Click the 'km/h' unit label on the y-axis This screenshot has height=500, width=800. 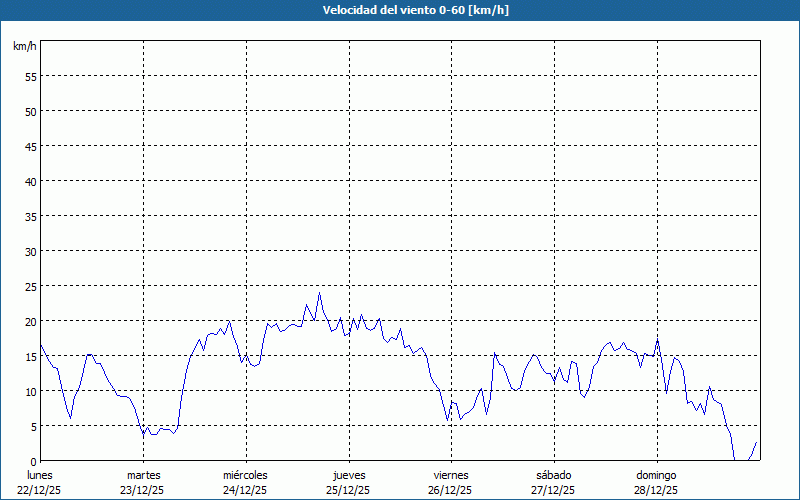click(x=25, y=46)
